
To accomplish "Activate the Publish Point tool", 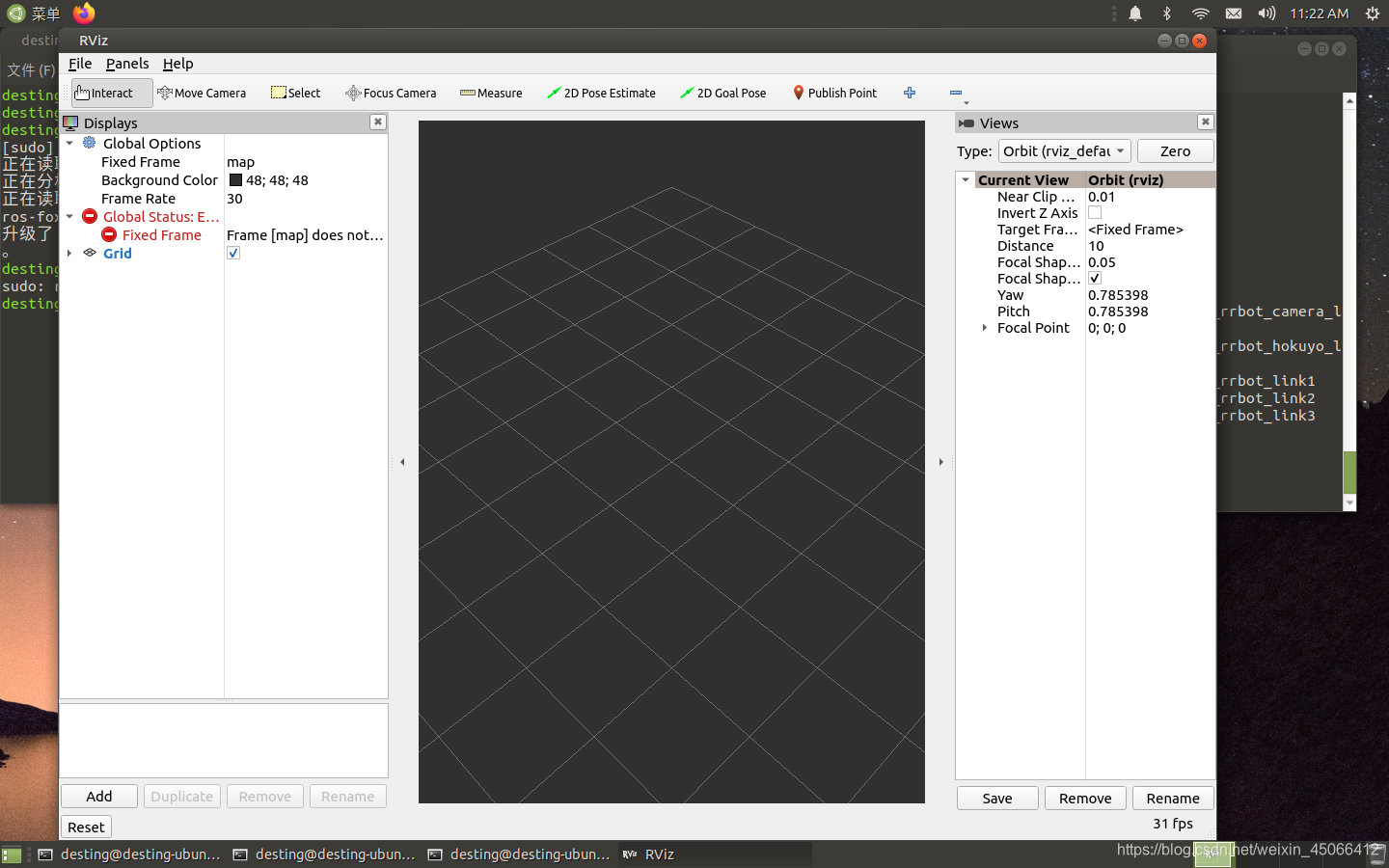I will click(835, 93).
